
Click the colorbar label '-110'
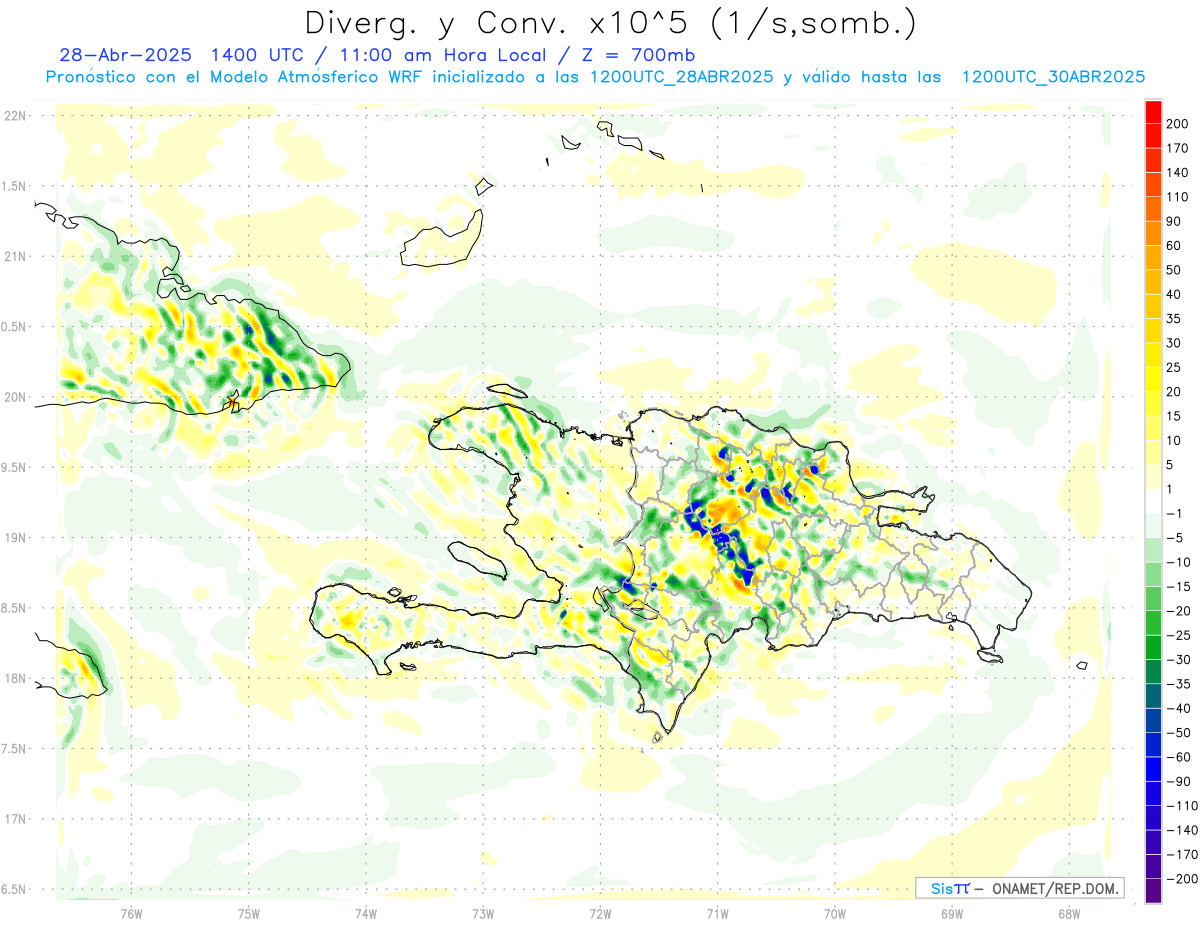pyautogui.click(x=1184, y=806)
